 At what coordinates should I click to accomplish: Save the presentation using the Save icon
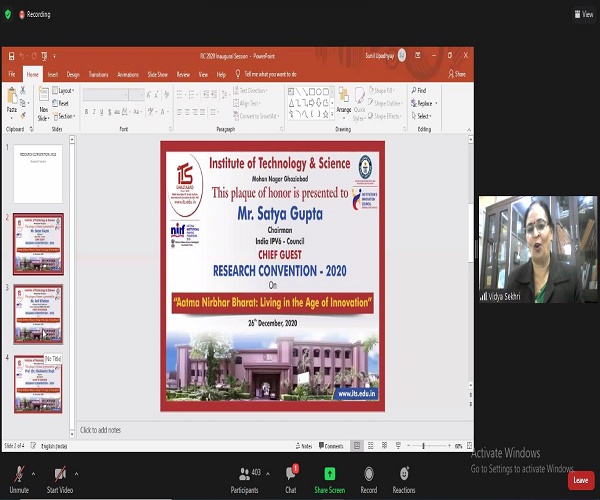11,56
